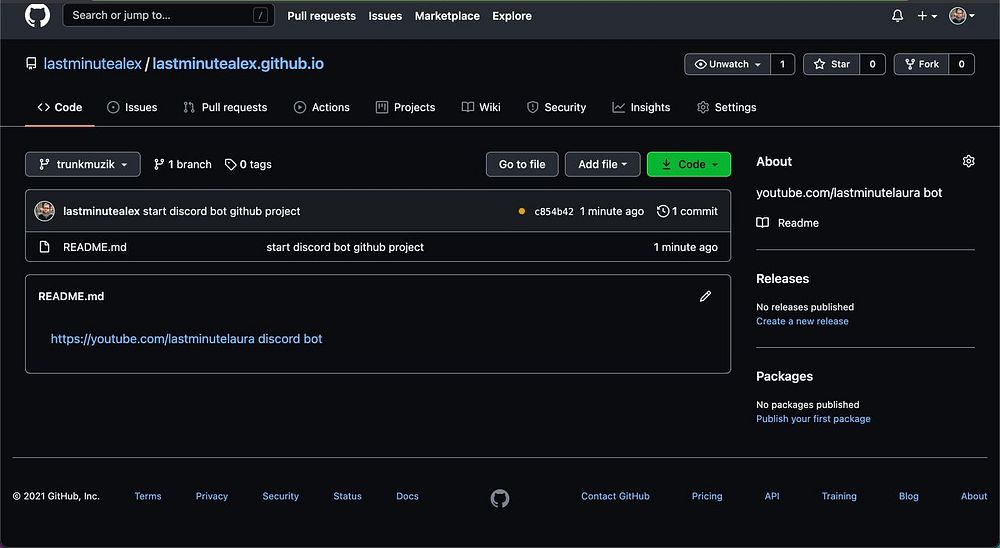View the stargazers count next to Star
The image size is (1000, 548).
click(x=872, y=64)
